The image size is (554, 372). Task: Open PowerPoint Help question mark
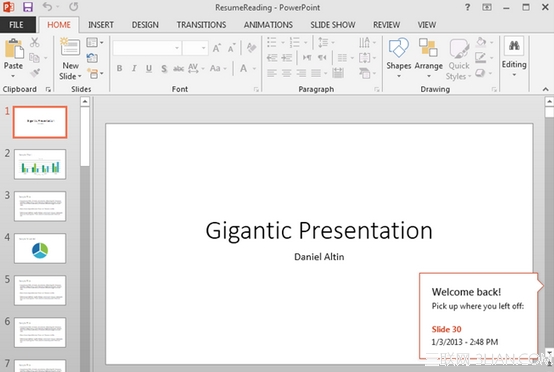[467, 7]
